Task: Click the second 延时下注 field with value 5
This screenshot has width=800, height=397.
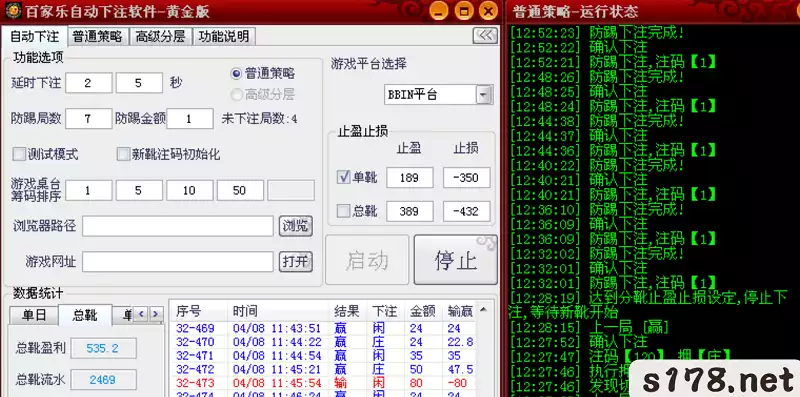Action: [x=139, y=83]
